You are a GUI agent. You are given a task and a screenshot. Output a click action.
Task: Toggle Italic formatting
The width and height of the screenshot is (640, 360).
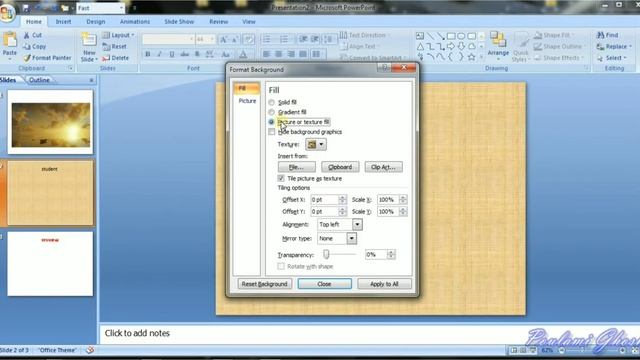tap(160, 54)
